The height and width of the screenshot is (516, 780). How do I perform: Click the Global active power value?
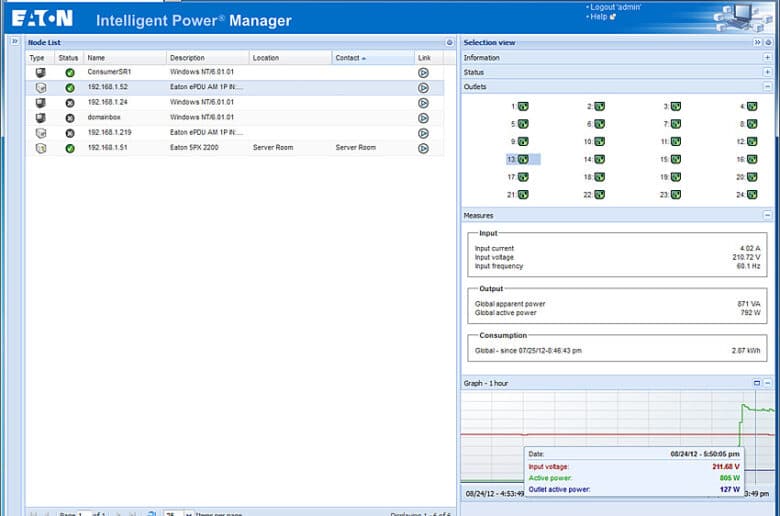[750, 313]
